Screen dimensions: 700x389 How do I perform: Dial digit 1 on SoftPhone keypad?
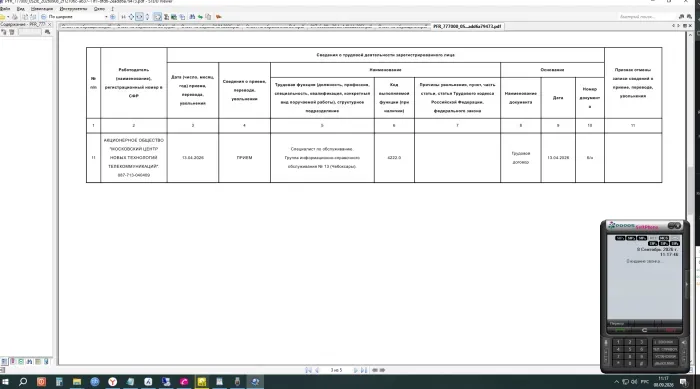pyautogui.click(x=618, y=342)
